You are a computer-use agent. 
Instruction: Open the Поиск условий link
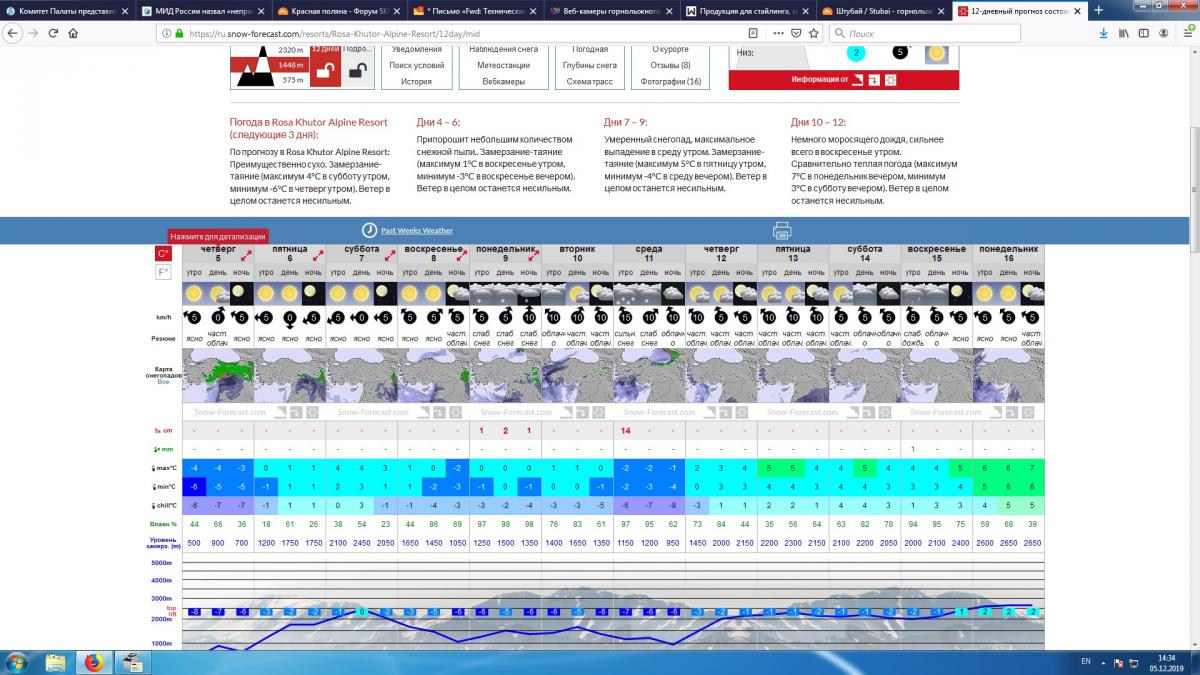417,65
